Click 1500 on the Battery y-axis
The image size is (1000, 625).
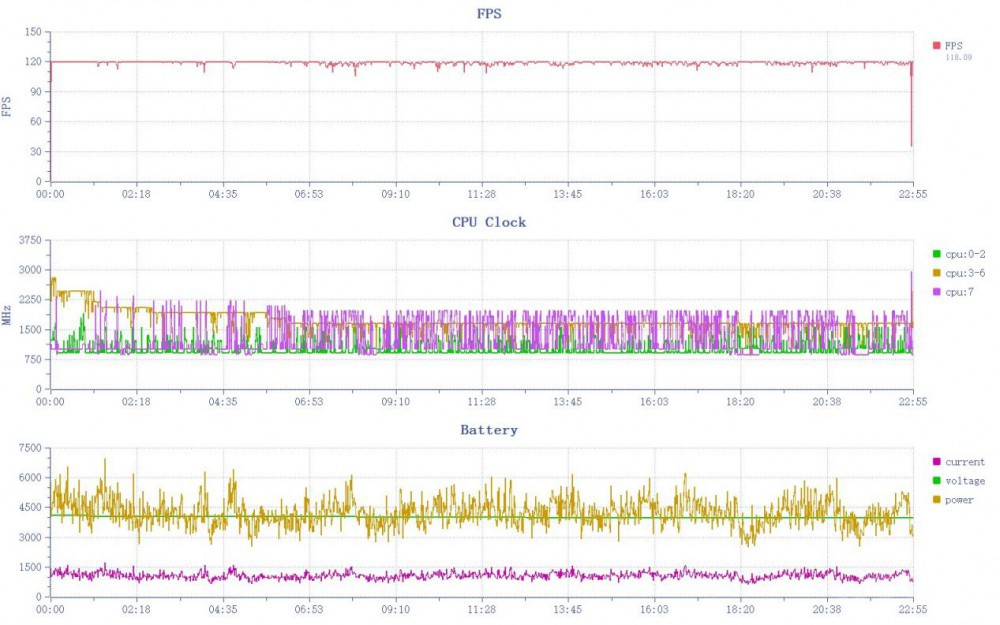coord(31,568)
